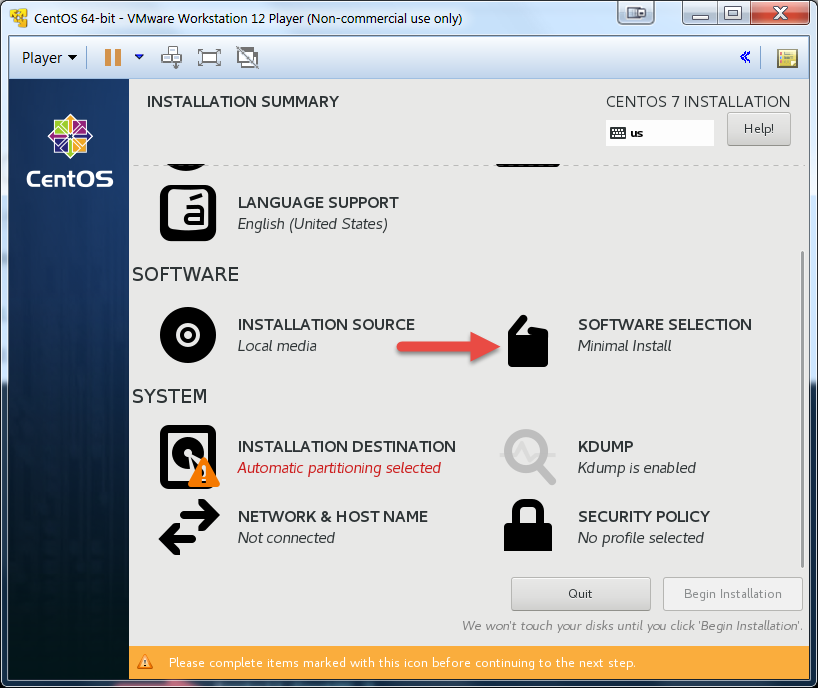This screenshot has height=688, width=818.
Task: Close the VMware Player window
Action: point(780,13)
